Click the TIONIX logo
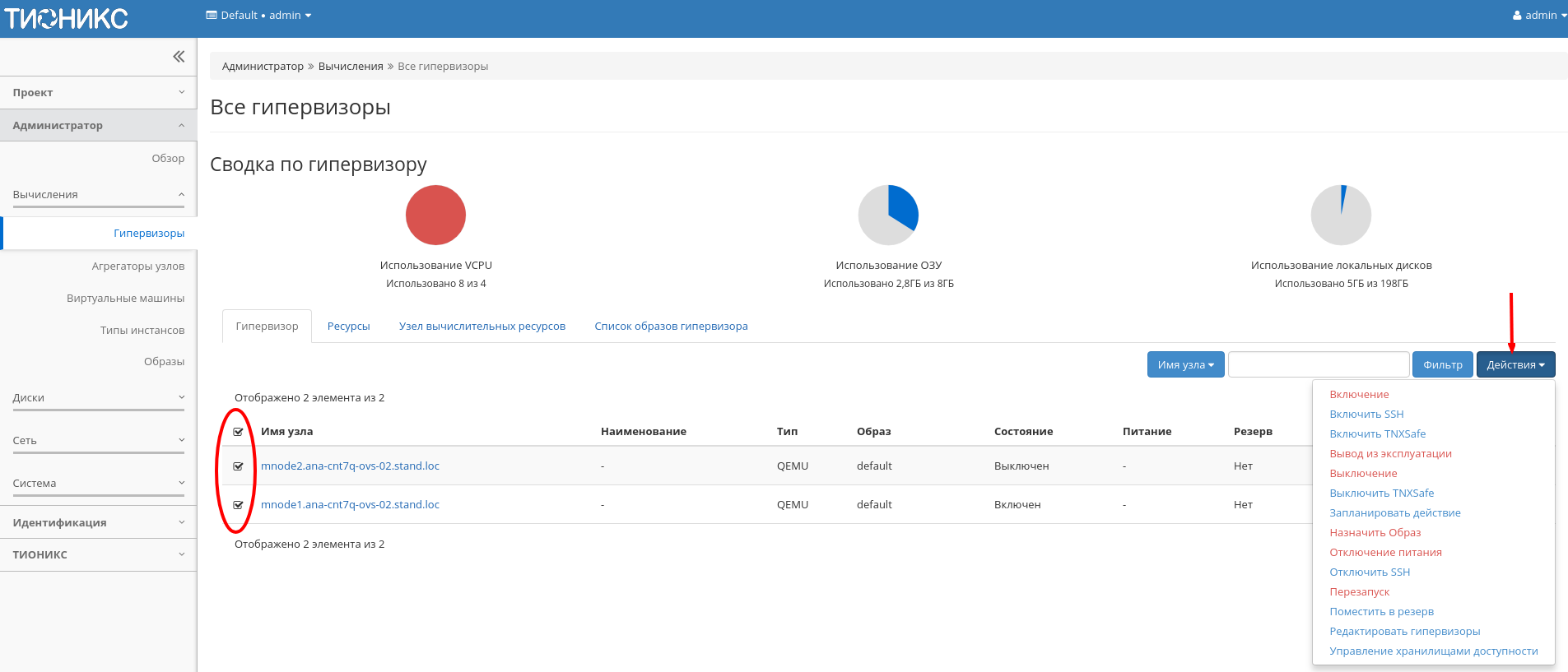The height and width of the screenshot is (672, 1568). click(67, 18)
